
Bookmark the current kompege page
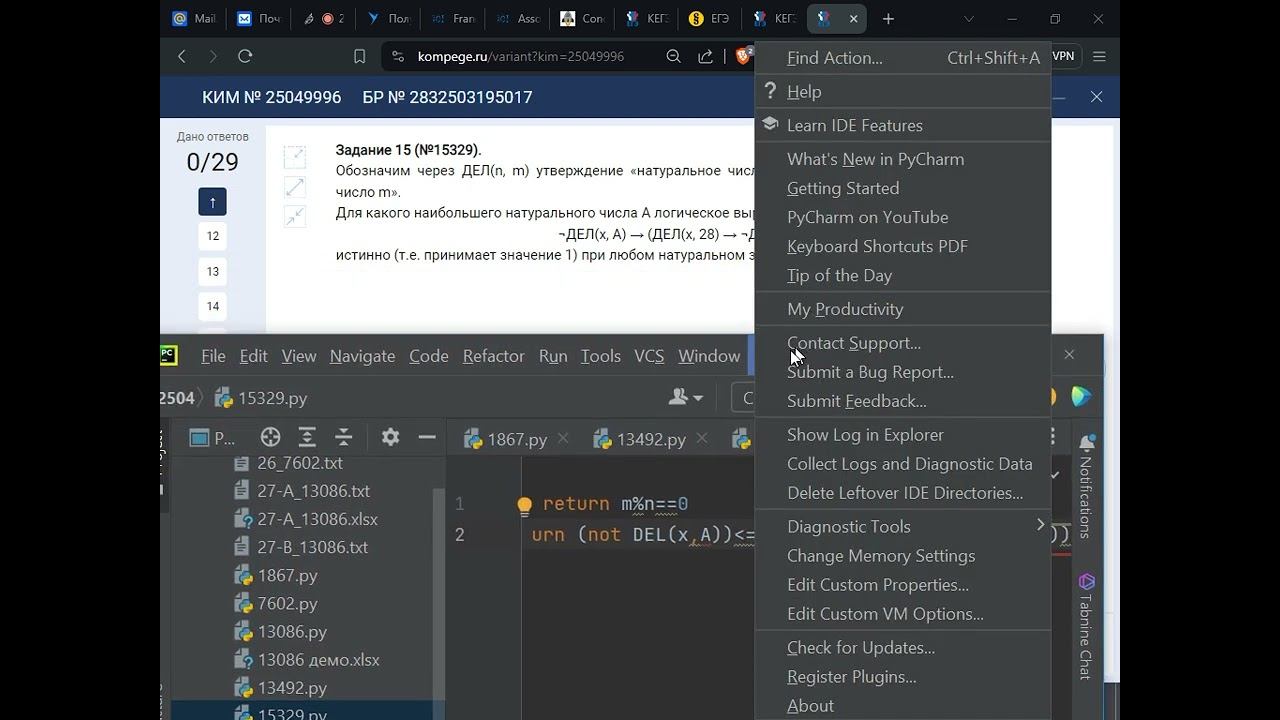point(360,57)
